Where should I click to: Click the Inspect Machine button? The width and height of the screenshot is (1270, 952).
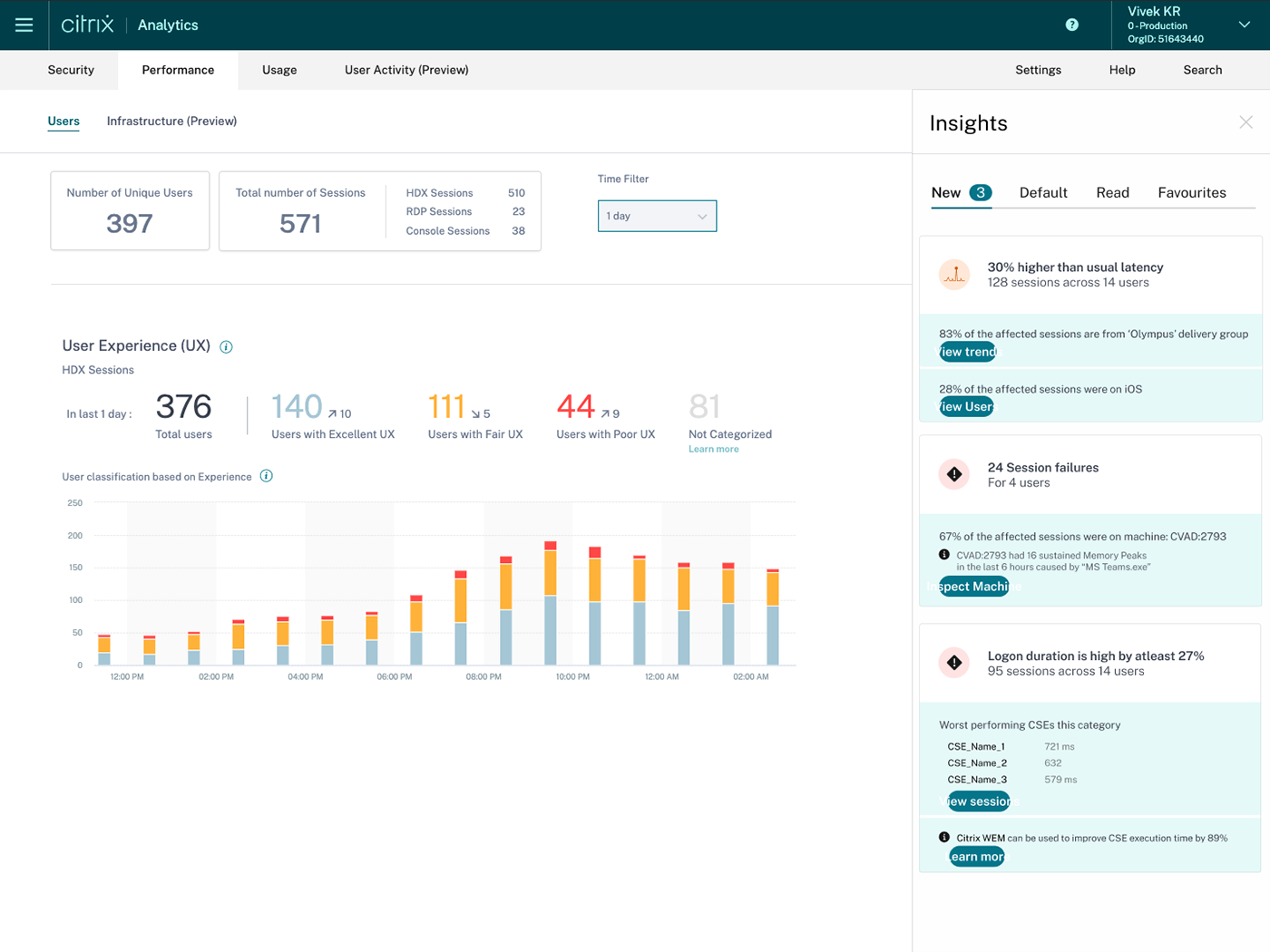click(973, 587)
